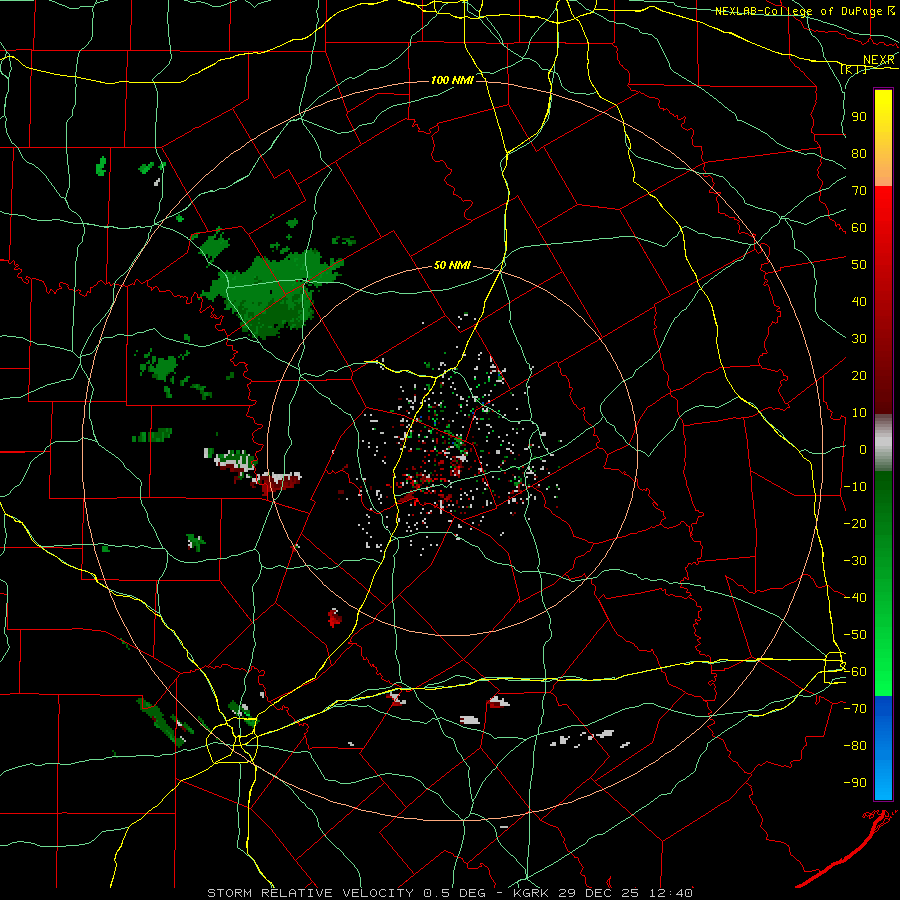The width and height of the screenshot is (900, 900).
Task: Click the positive '40' value on velocity scale
Action: tap(859, 302)
